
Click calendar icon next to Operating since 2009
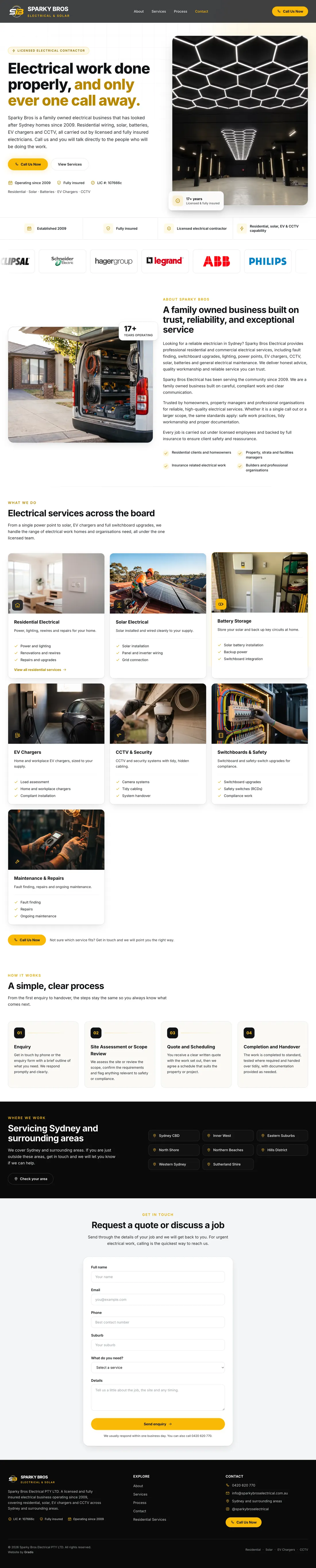point(10,183)
